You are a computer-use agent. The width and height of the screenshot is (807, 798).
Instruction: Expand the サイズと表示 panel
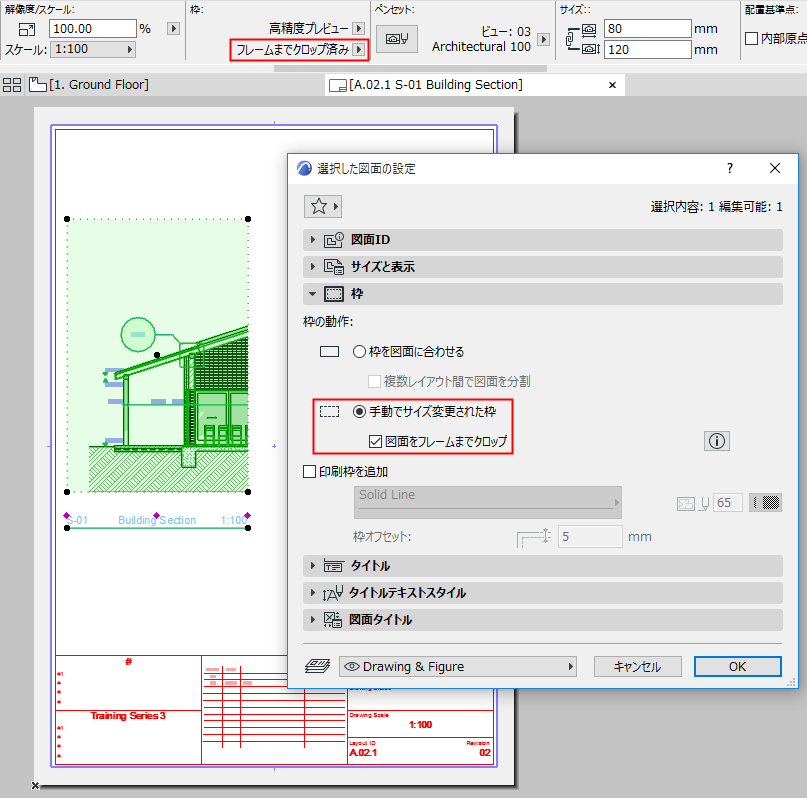312,267
